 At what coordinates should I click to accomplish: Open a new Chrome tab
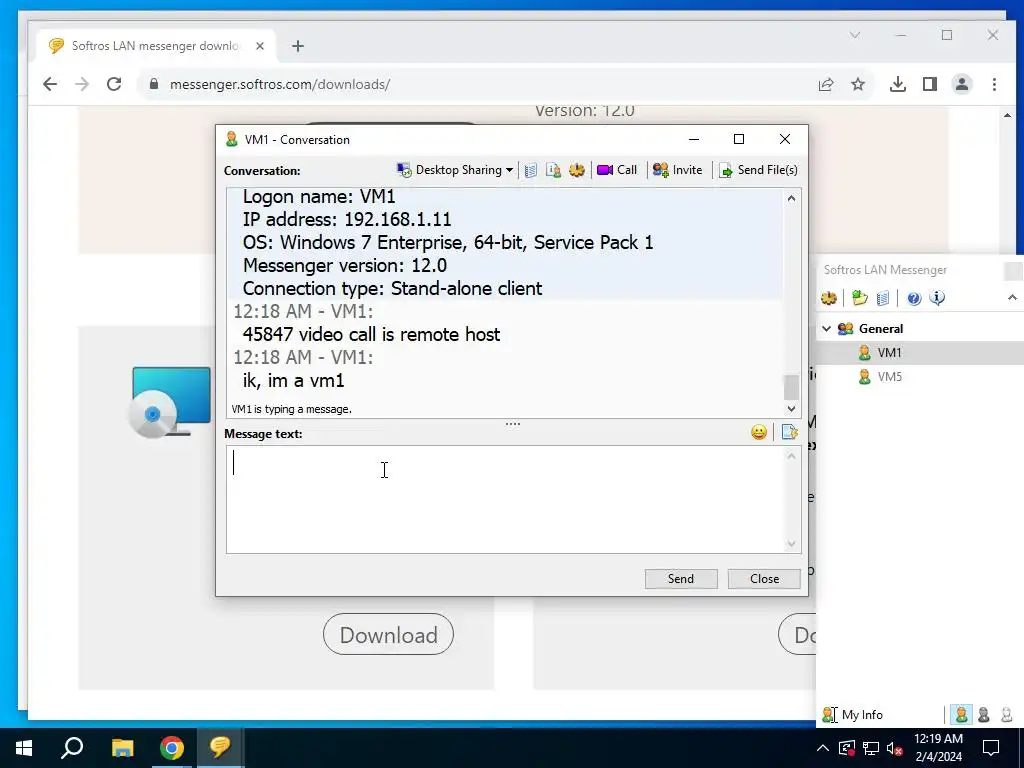coord(298,46)
